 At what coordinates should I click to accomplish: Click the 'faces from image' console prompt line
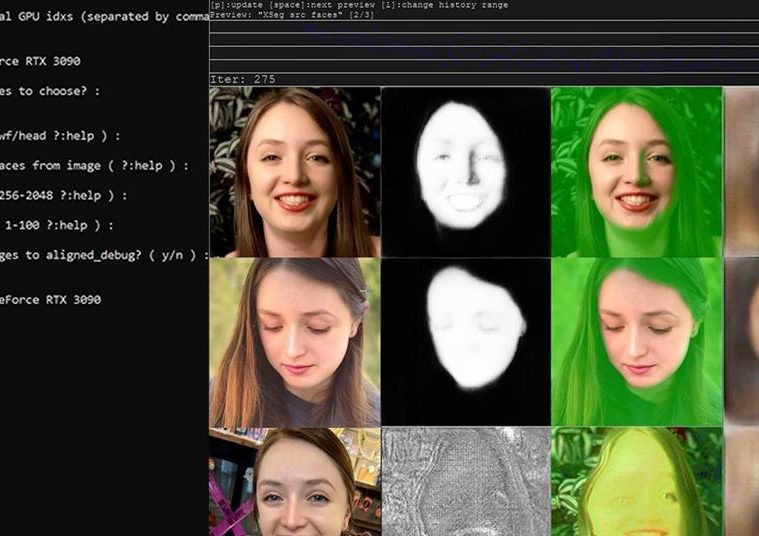point(94,166)
